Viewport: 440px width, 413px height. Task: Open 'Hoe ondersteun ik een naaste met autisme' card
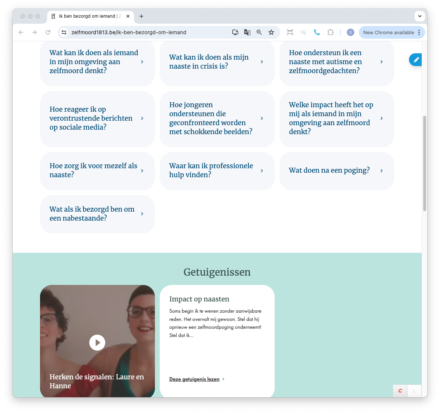[x=337, y=62]
